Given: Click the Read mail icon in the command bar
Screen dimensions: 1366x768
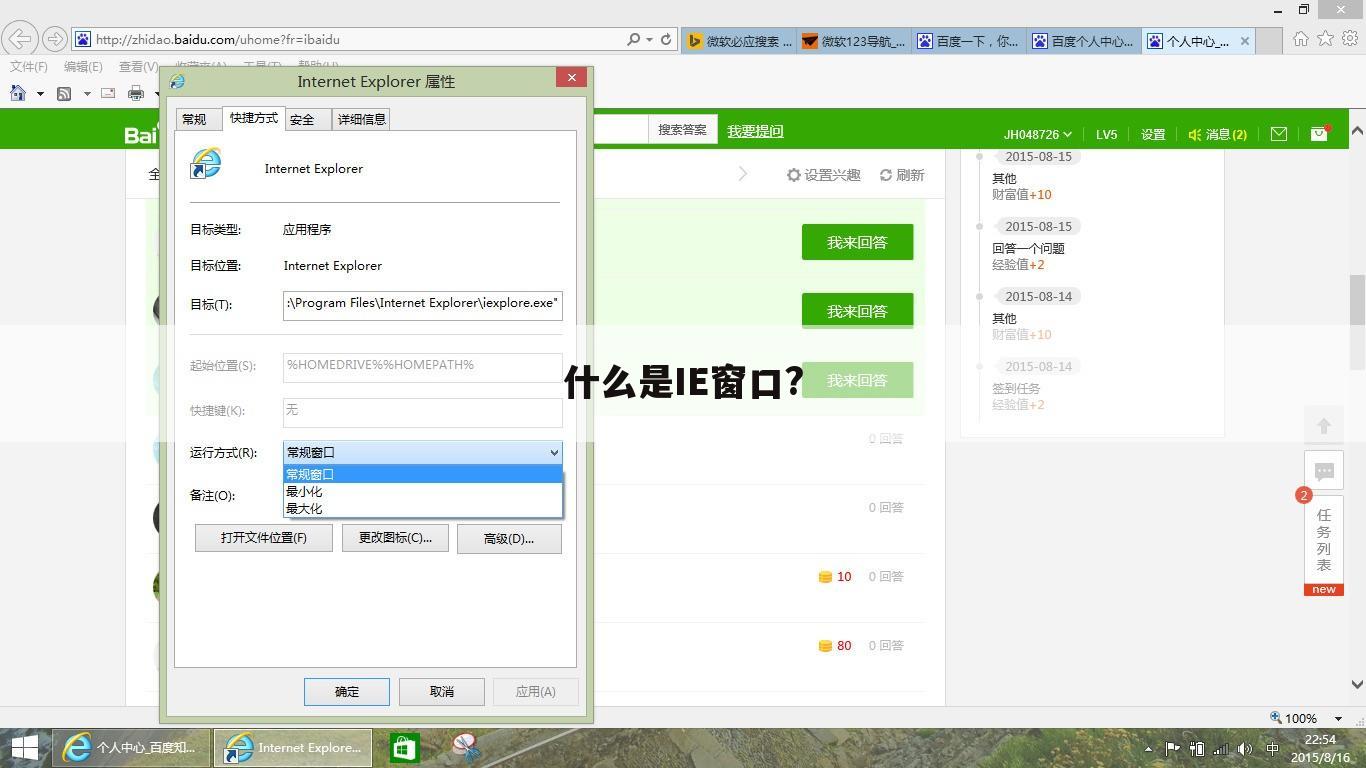Looking at the screenshot, I should [x=108, y=93].
